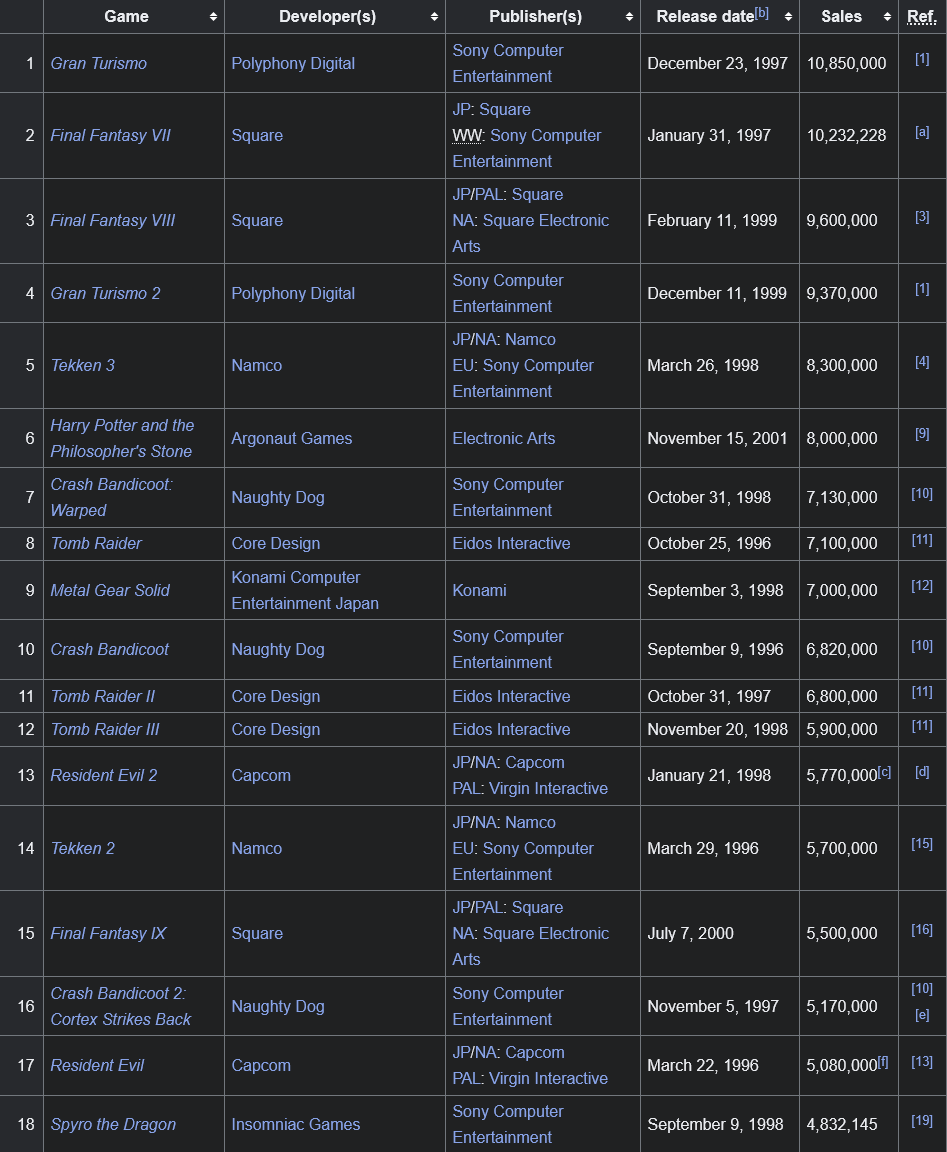Sort table by Publisher(s) column arrows
Viewport: 947px width, 1152px height.
click(x=630, y=17)
